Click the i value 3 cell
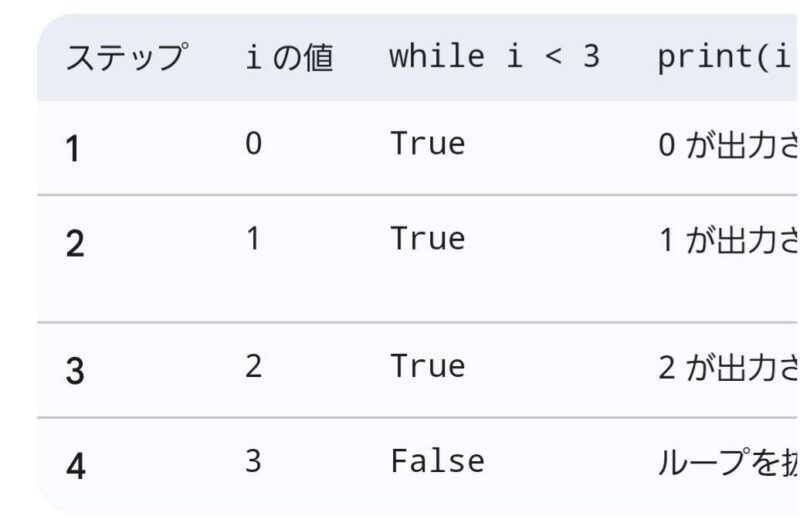Image resolution: width=800 pixels, height=530 pixels. tap(253, 461)
